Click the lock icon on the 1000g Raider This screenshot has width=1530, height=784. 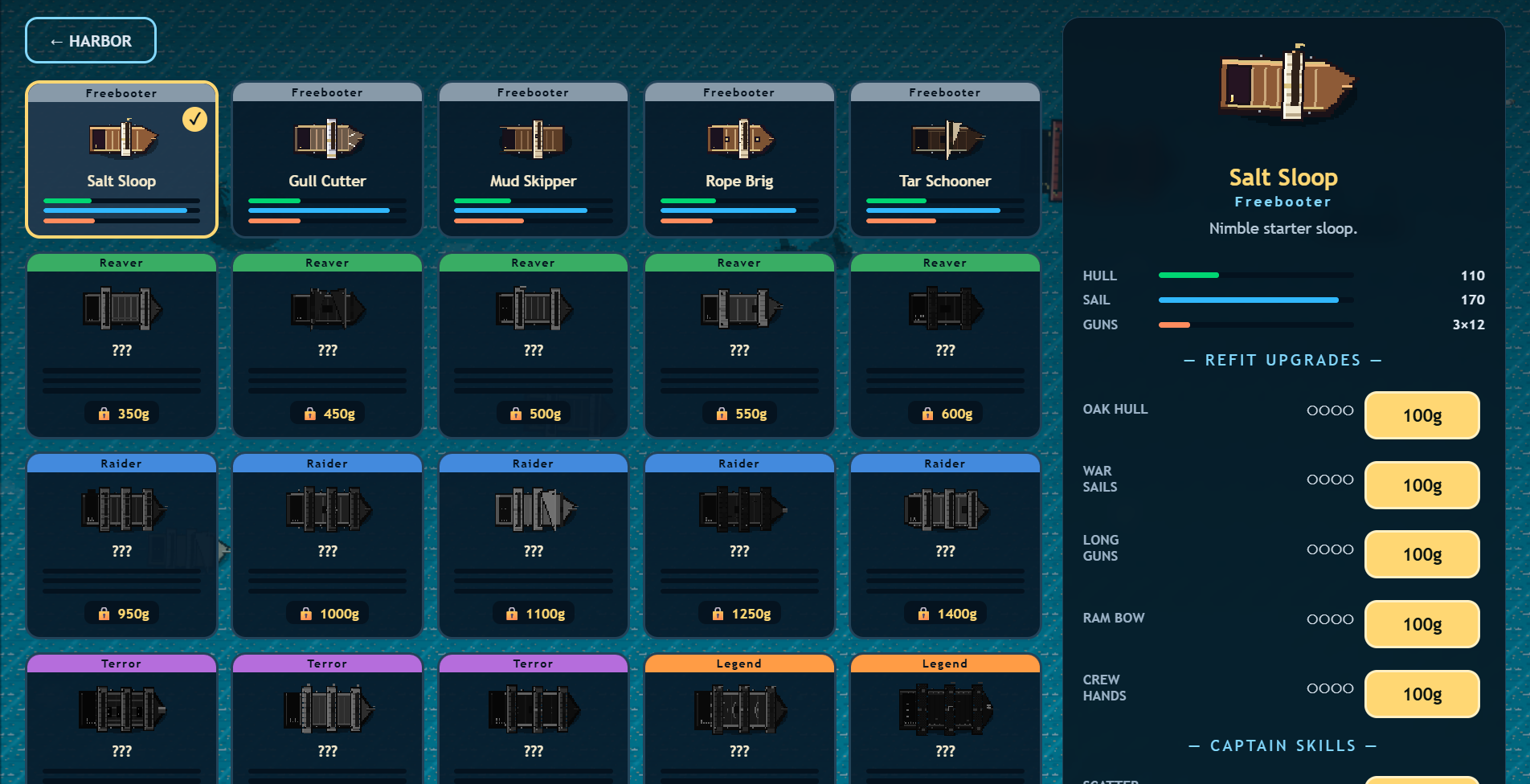coord(305,614)
